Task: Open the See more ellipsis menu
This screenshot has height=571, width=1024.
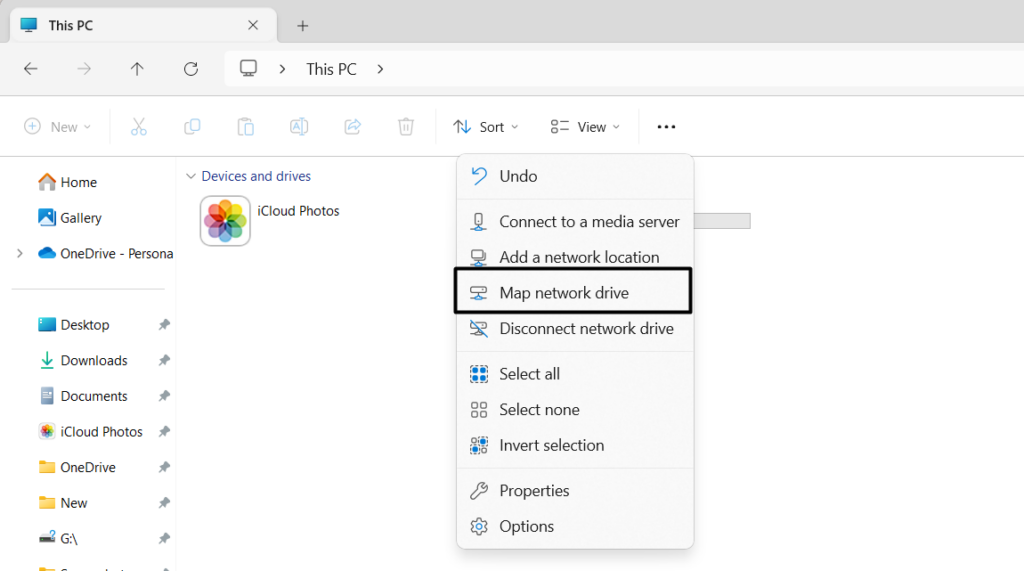Action: coord(666,127)
